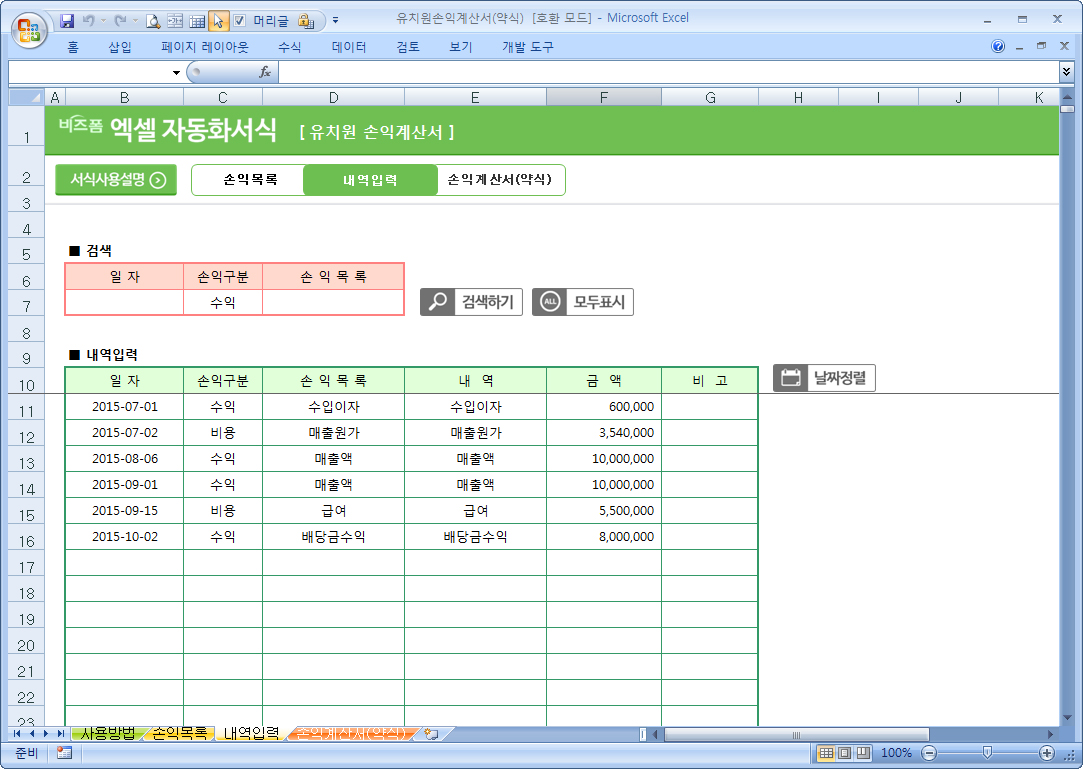Open the 삽입 ribbon tab
This screenshot has width=1083, height=769.
pos(119,47)
